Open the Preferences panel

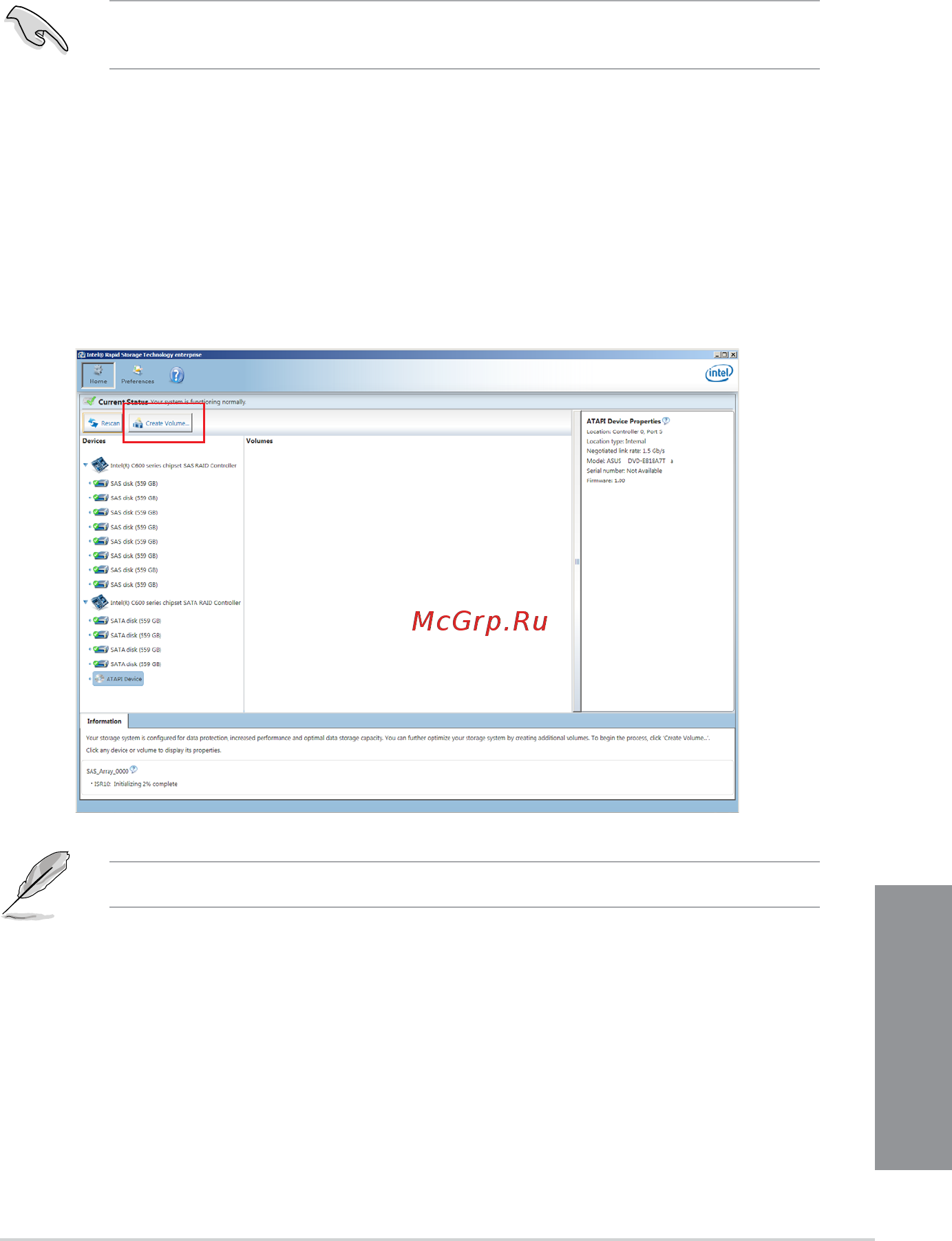(x=138, y=375)
